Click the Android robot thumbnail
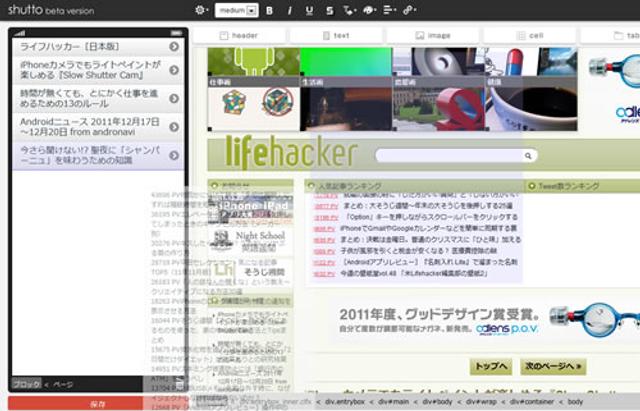The width and height of the screenshot is (640, 411). click(x=254, y=62)
